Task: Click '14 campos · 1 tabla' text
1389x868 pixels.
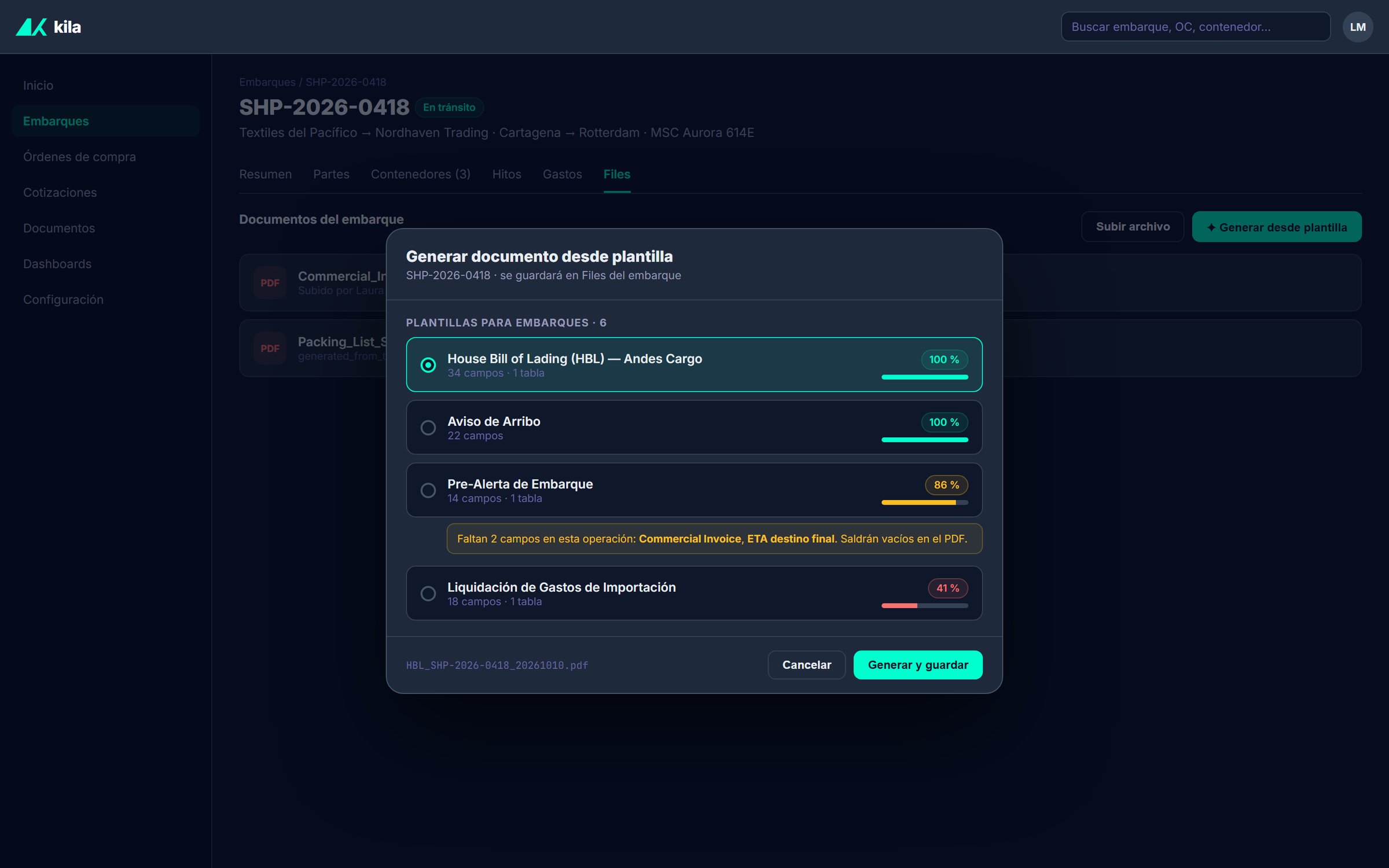Action: pyautogui.click(x=495, y=498)
